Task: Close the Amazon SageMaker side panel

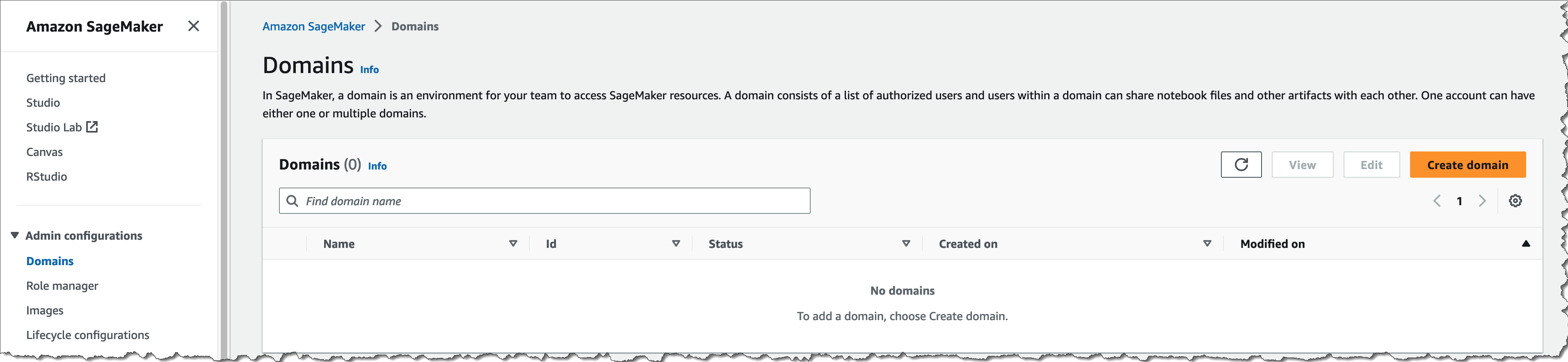Action: [194, 26]
